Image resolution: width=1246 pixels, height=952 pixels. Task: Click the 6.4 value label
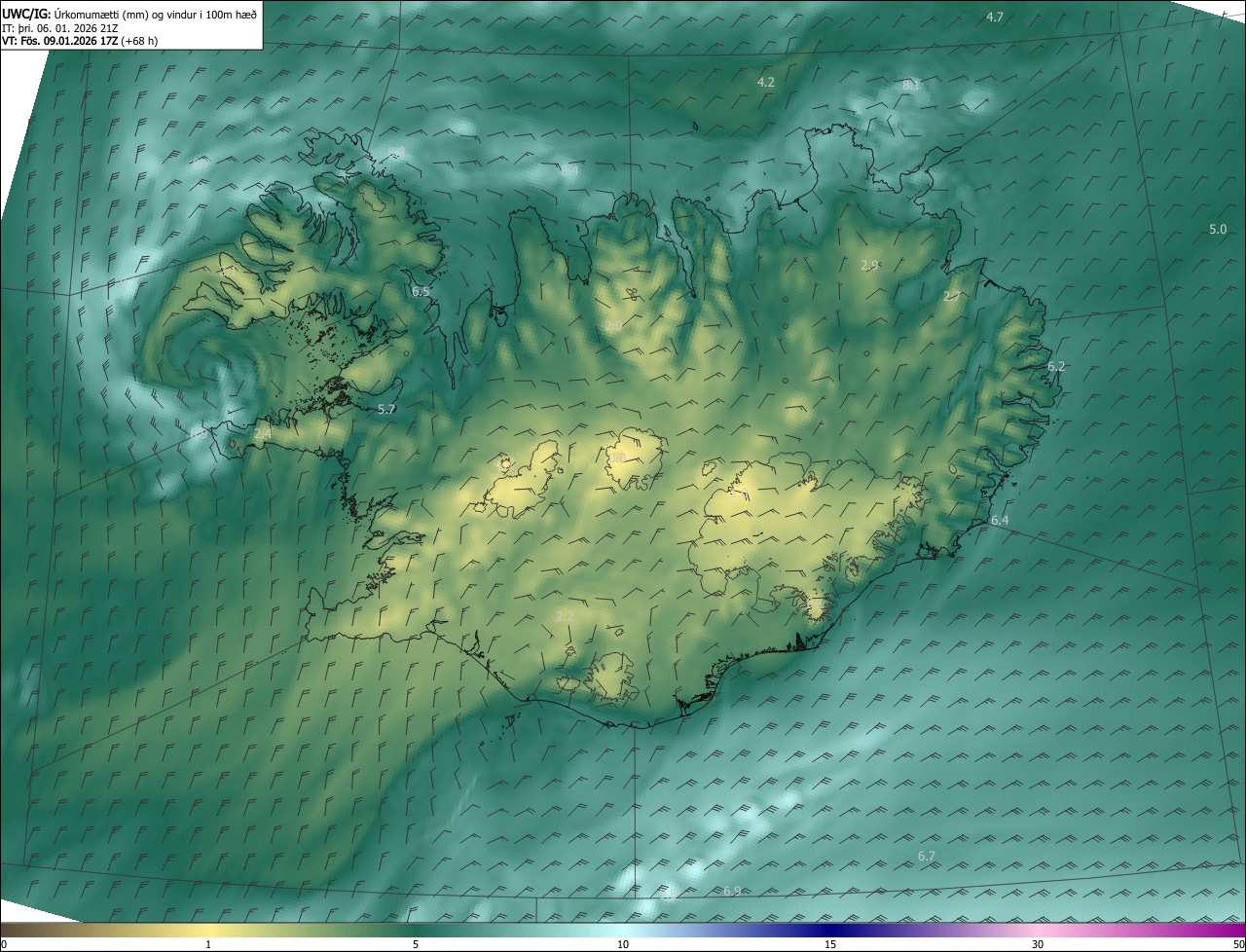coord(1000,521)
